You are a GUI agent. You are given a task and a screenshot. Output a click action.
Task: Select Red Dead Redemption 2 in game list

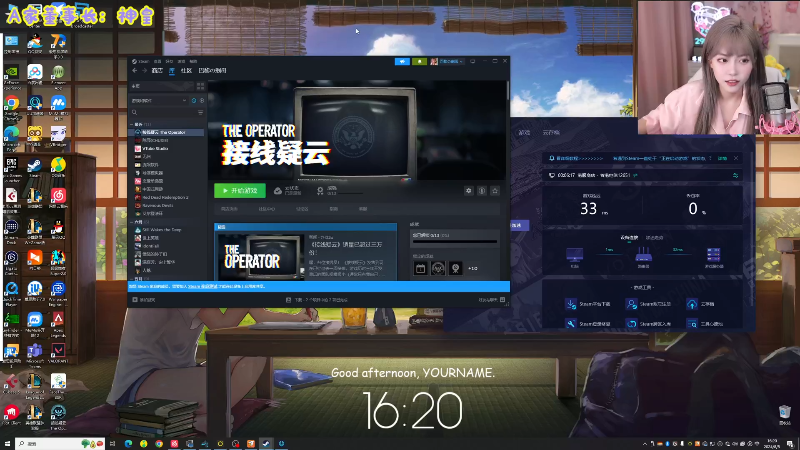click(x=167, y=197)
